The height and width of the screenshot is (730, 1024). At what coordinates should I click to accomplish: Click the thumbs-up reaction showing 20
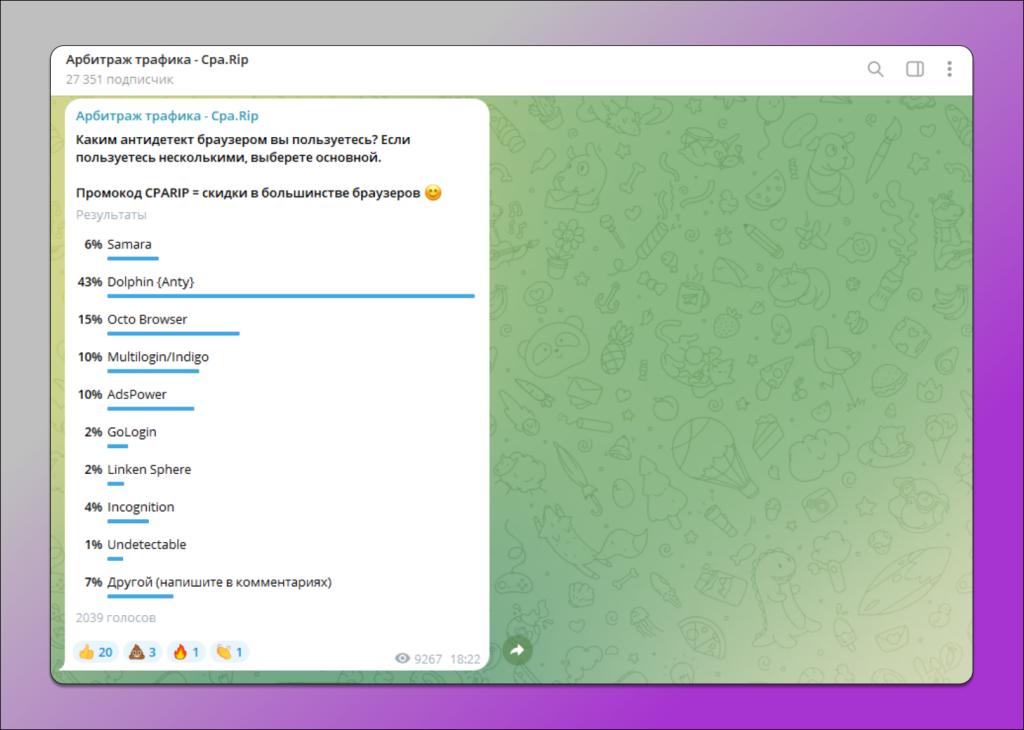[95, 651]
